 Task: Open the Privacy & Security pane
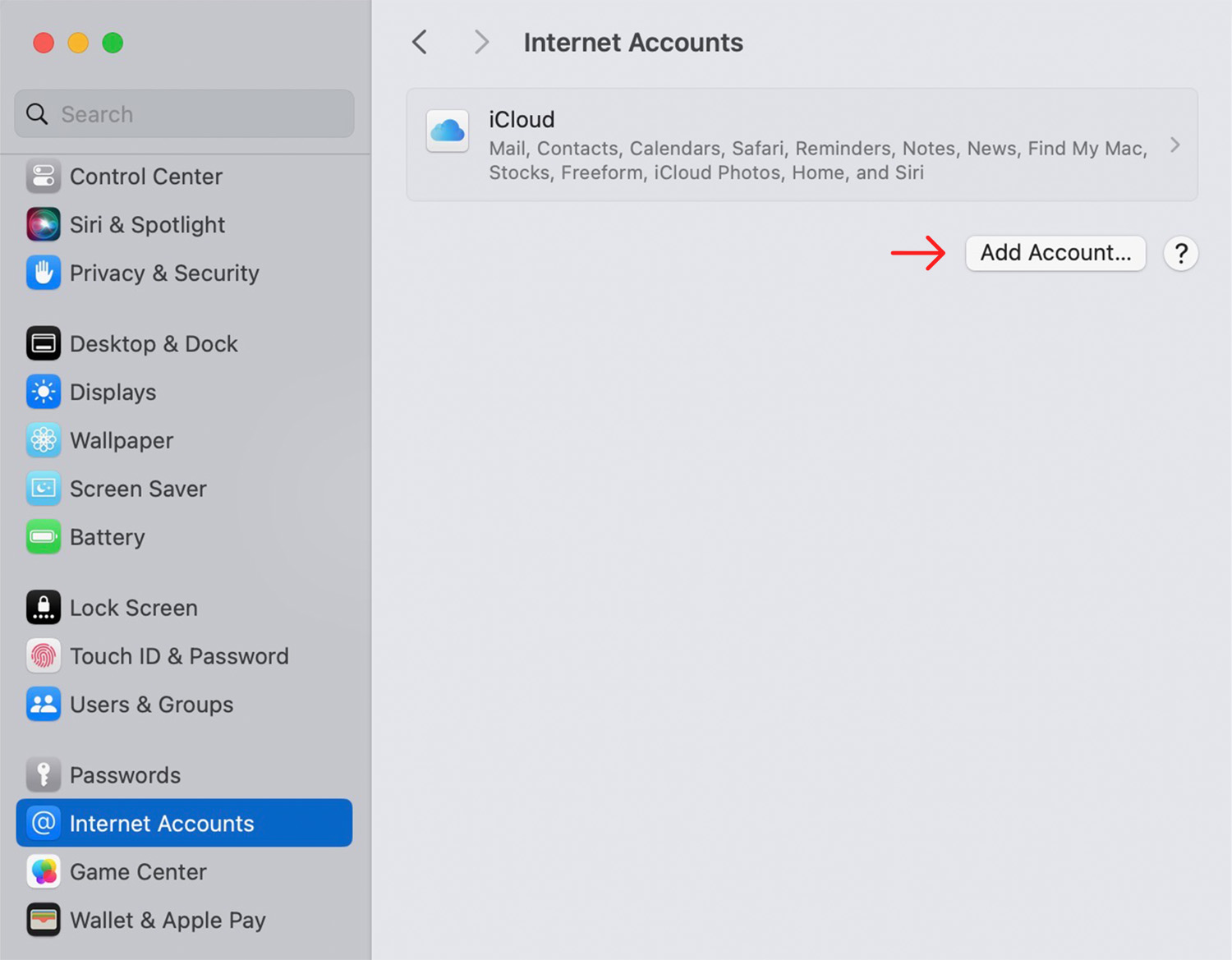pyautogui.click(x=164, y=273)
